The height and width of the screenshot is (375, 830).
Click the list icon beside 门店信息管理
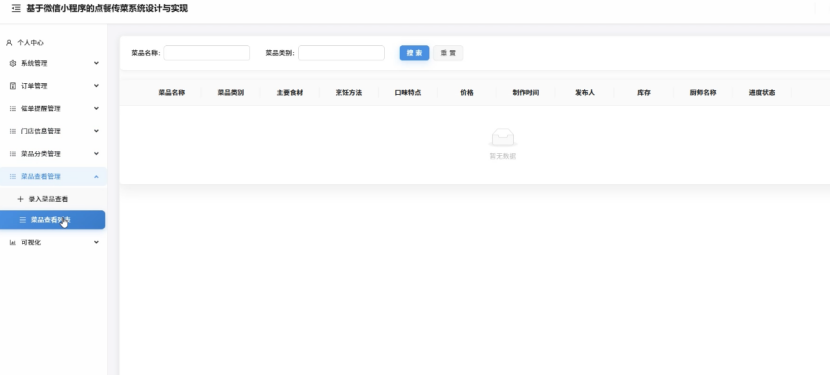click(x=13, y=131)
